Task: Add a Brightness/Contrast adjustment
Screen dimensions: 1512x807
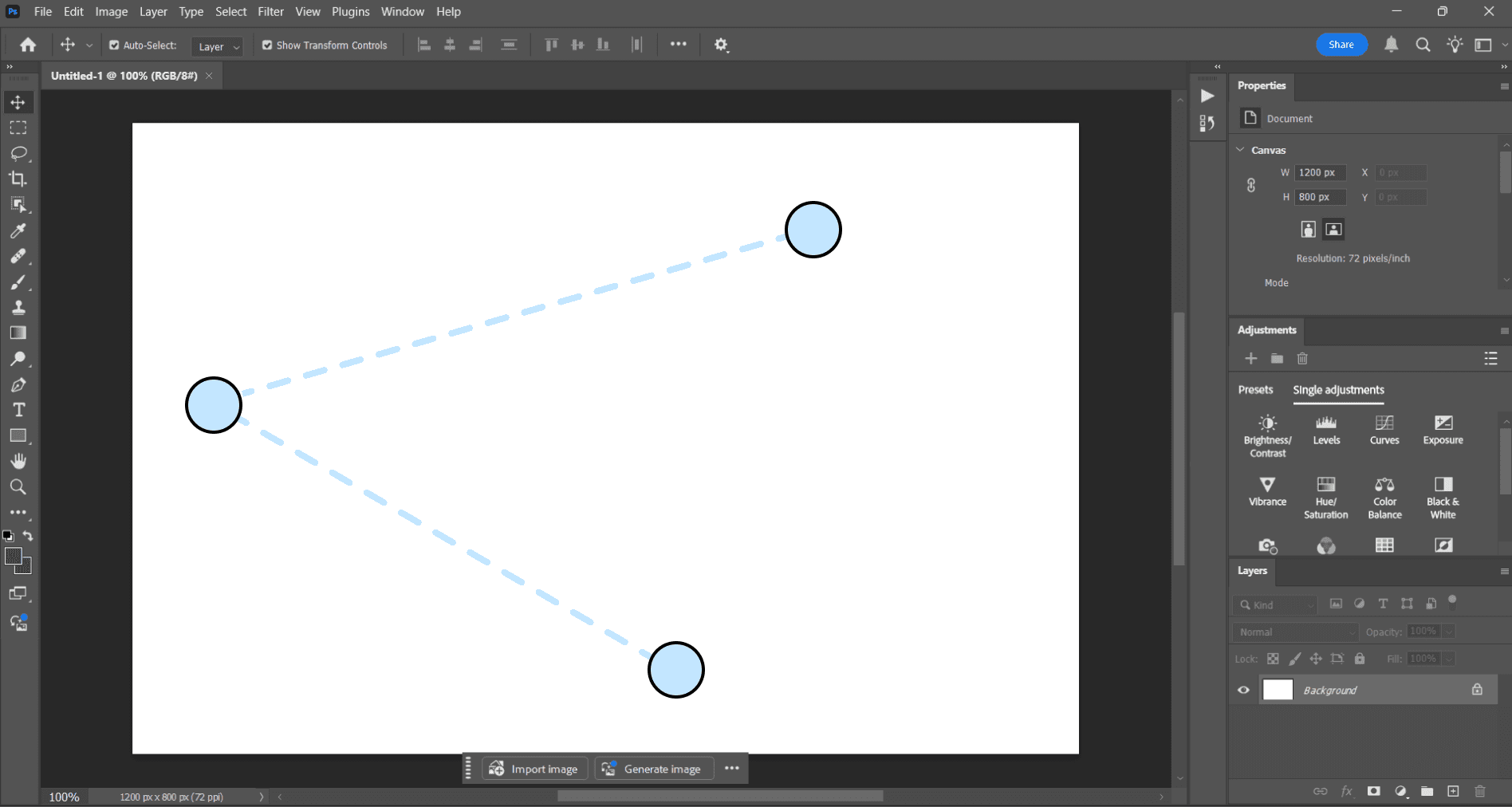Action: coord(1268,436)
